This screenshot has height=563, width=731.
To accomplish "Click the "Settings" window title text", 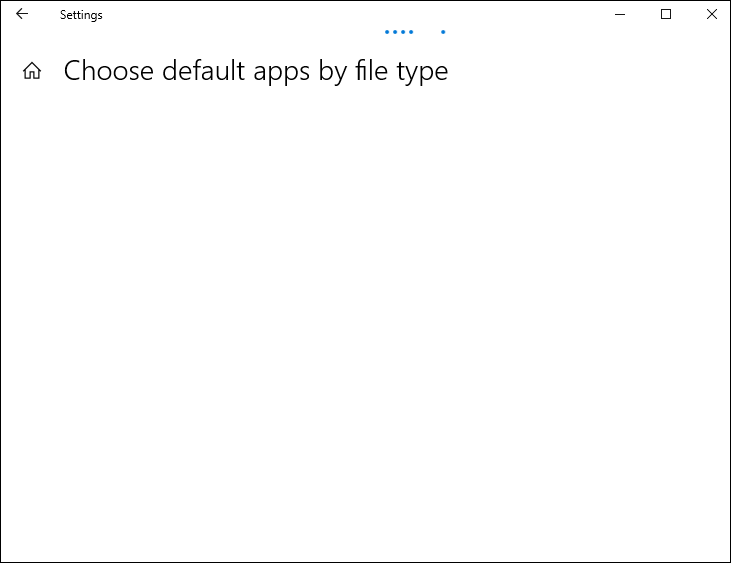I will click(81, 15).
